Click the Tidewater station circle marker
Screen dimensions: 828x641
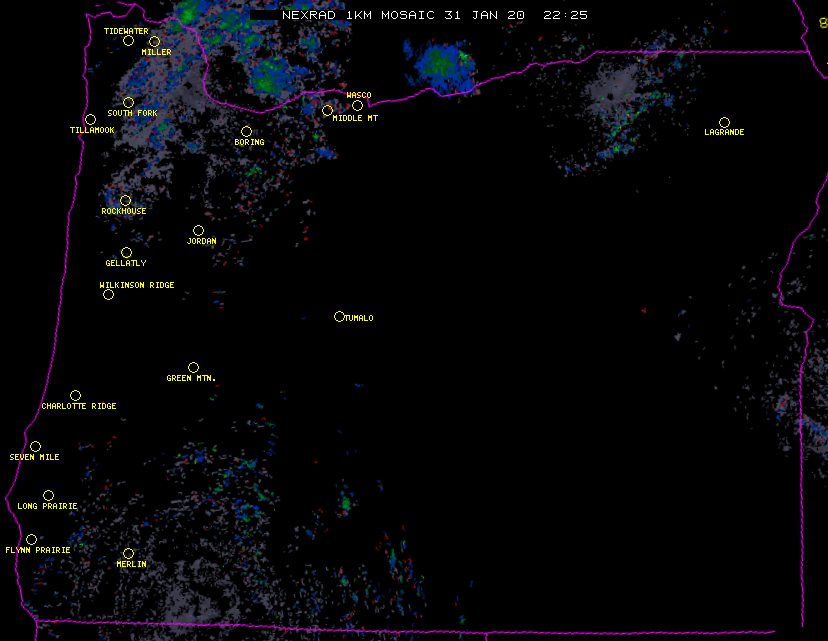(x=128, y=40)
